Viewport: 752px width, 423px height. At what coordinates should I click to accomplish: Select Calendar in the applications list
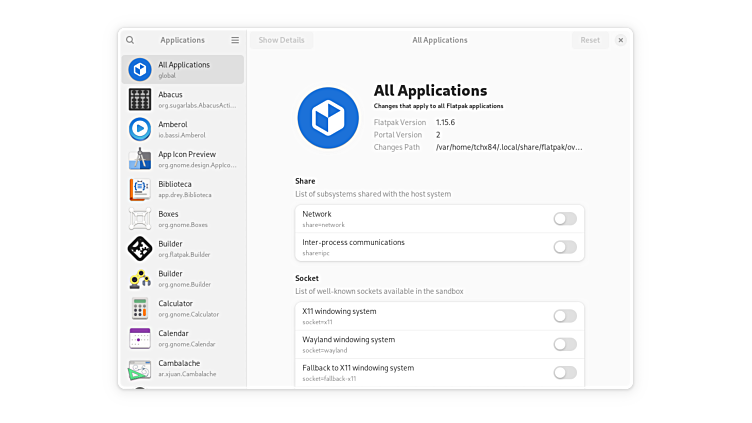[184, 338]
